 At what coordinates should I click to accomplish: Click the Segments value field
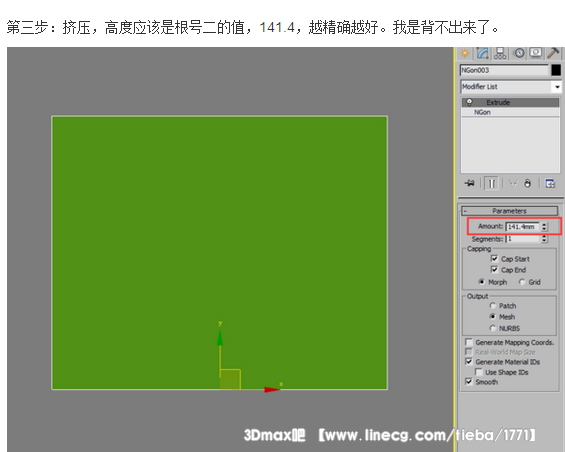pos(522,239)
